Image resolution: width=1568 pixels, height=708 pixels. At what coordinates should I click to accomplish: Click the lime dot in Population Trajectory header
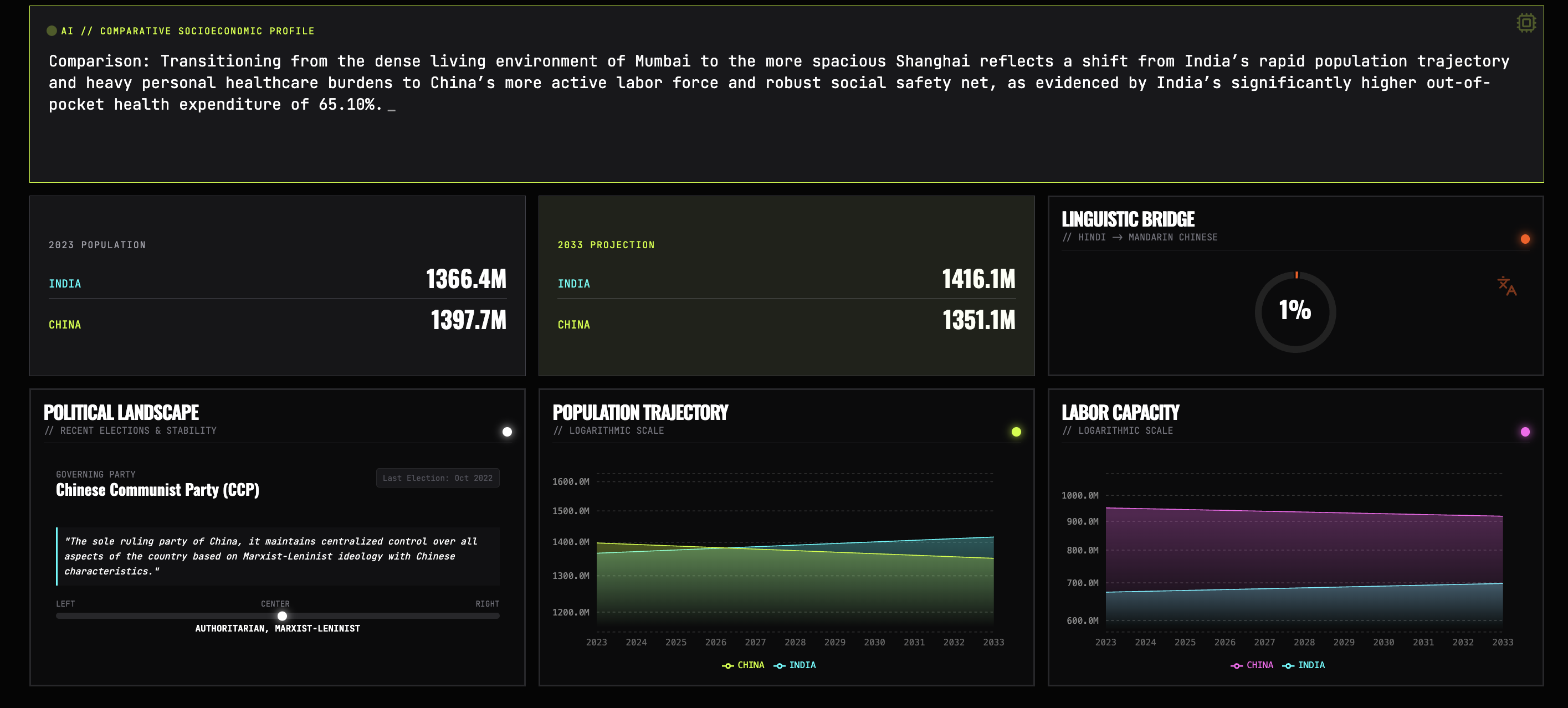tap(1016, 432)
